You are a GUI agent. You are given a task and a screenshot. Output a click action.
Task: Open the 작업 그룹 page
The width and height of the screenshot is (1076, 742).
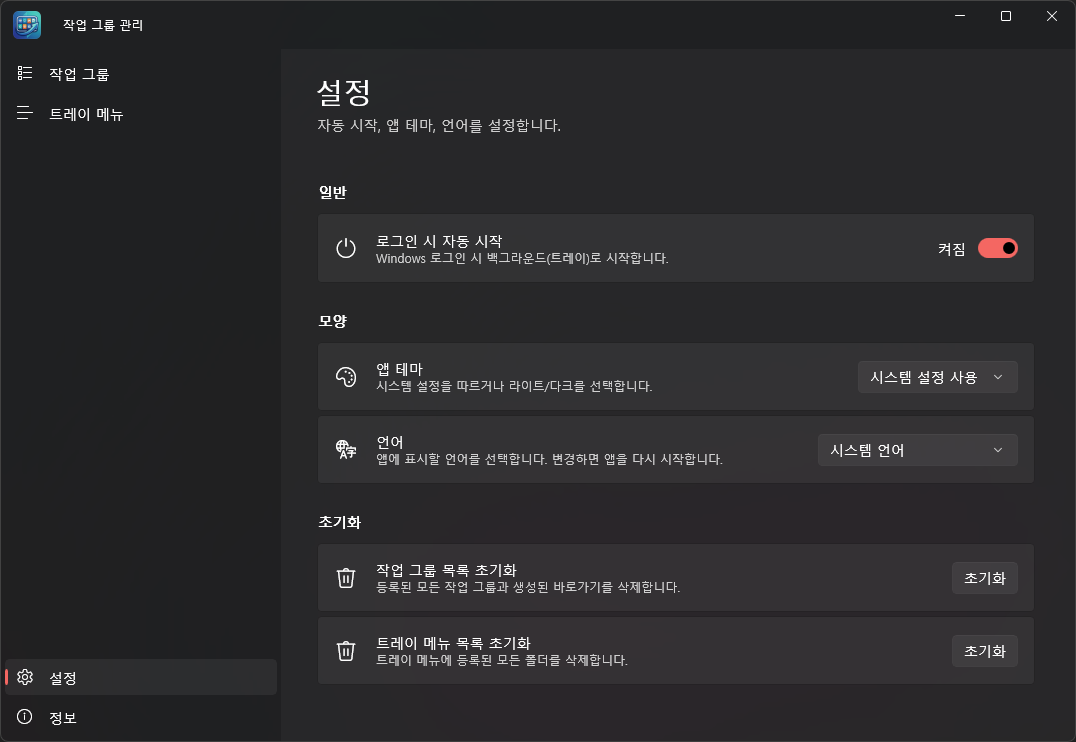pos(141,73)
